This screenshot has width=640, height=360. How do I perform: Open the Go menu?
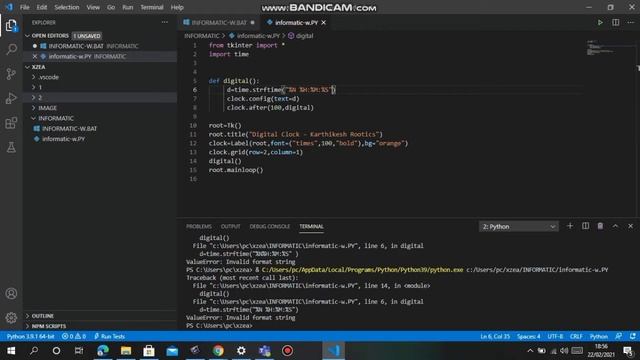tap(111, 7)
